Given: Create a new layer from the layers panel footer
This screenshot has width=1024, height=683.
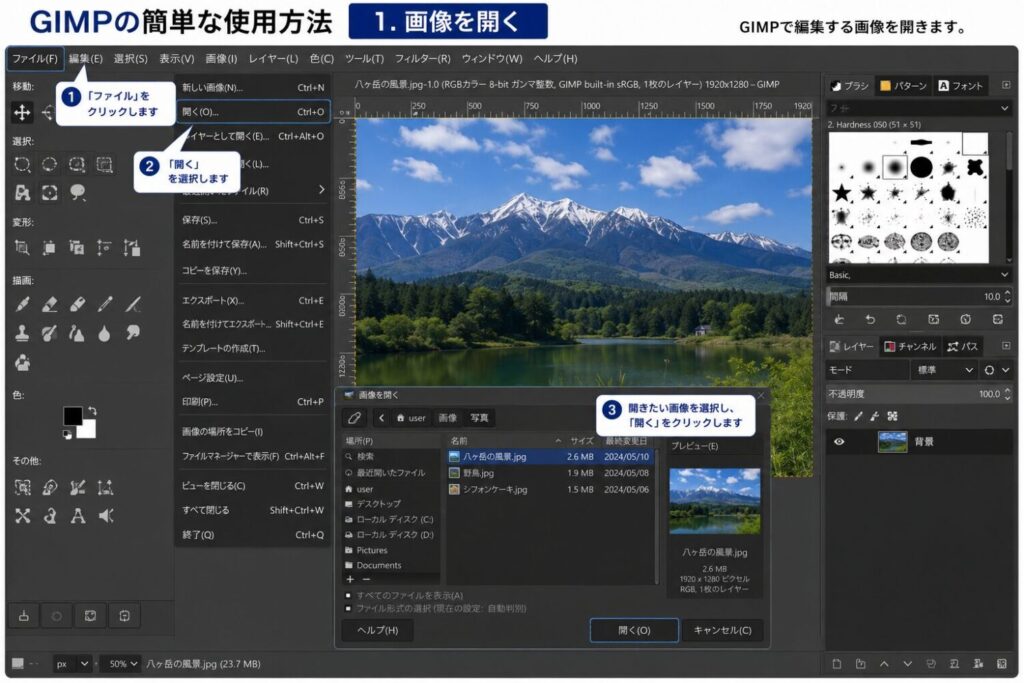Looking at the screenshot, I should coord(837,664).
